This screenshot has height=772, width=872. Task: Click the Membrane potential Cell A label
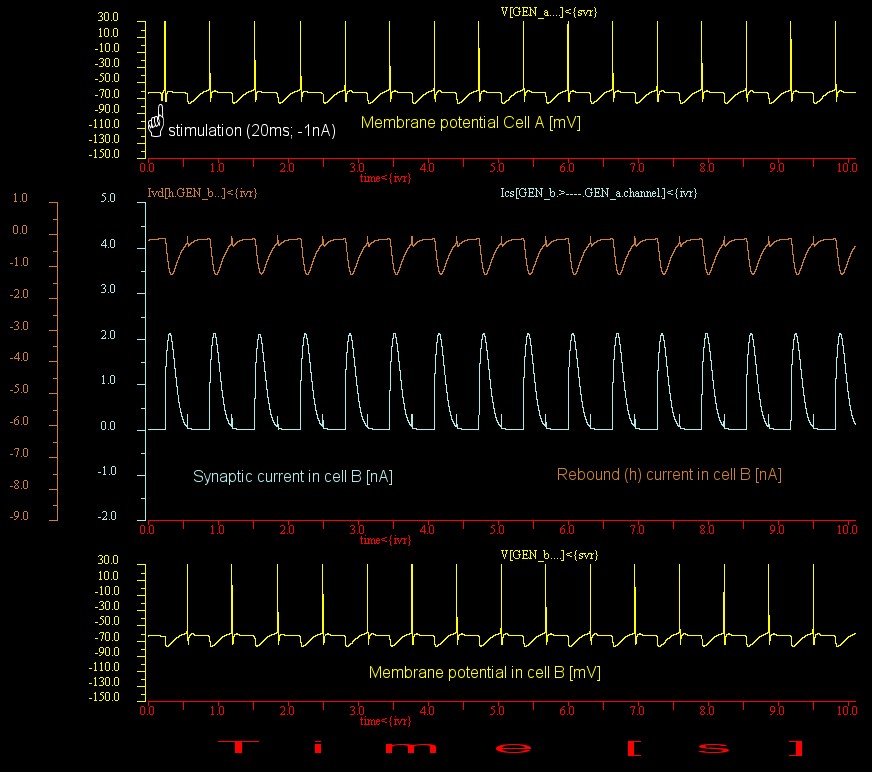470,123
